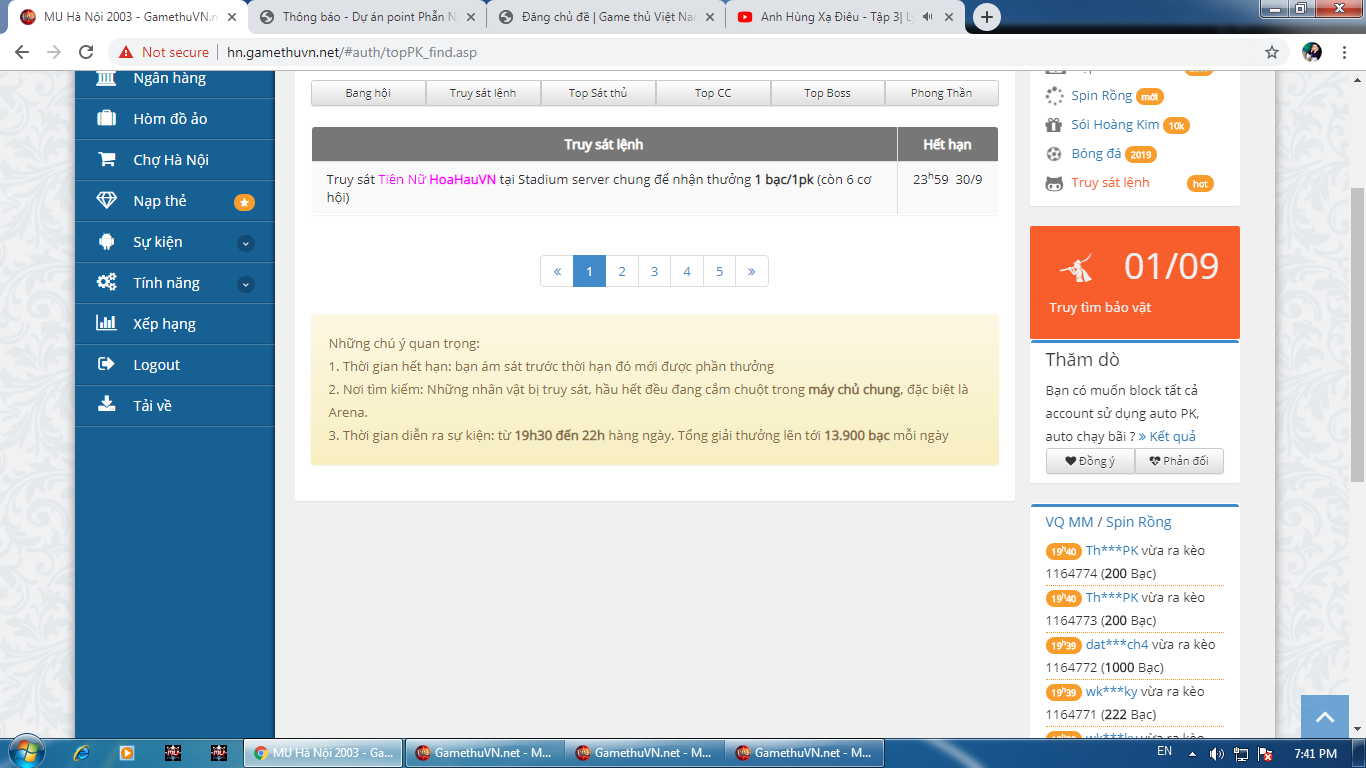The width and height of the screenshot is (1366, 768).
Task: Reload the page using browser refresh icon
Action: pos(86,52)
